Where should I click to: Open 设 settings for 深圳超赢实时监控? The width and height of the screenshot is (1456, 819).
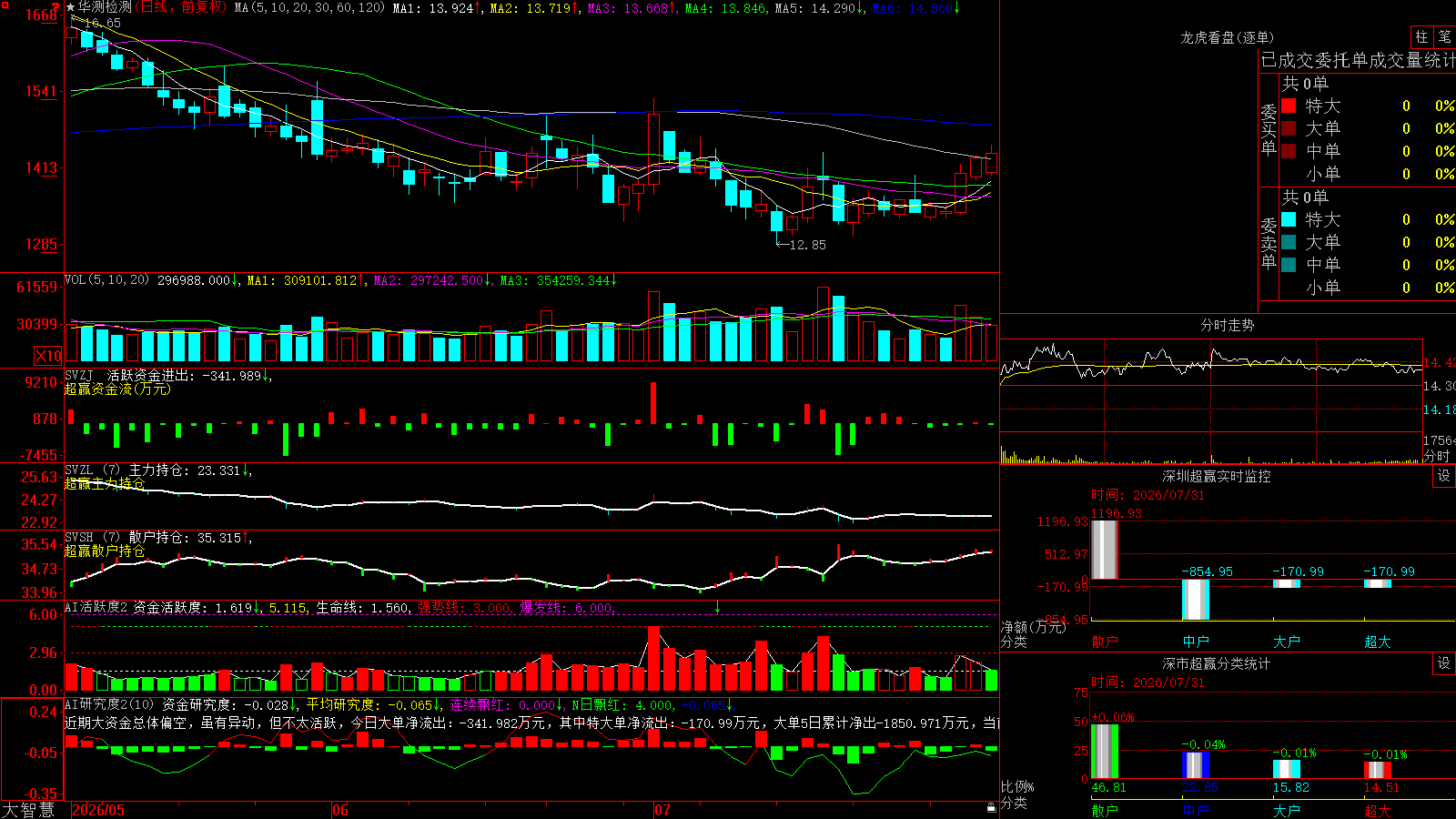pyautogui.click(x=1444, y=476)
